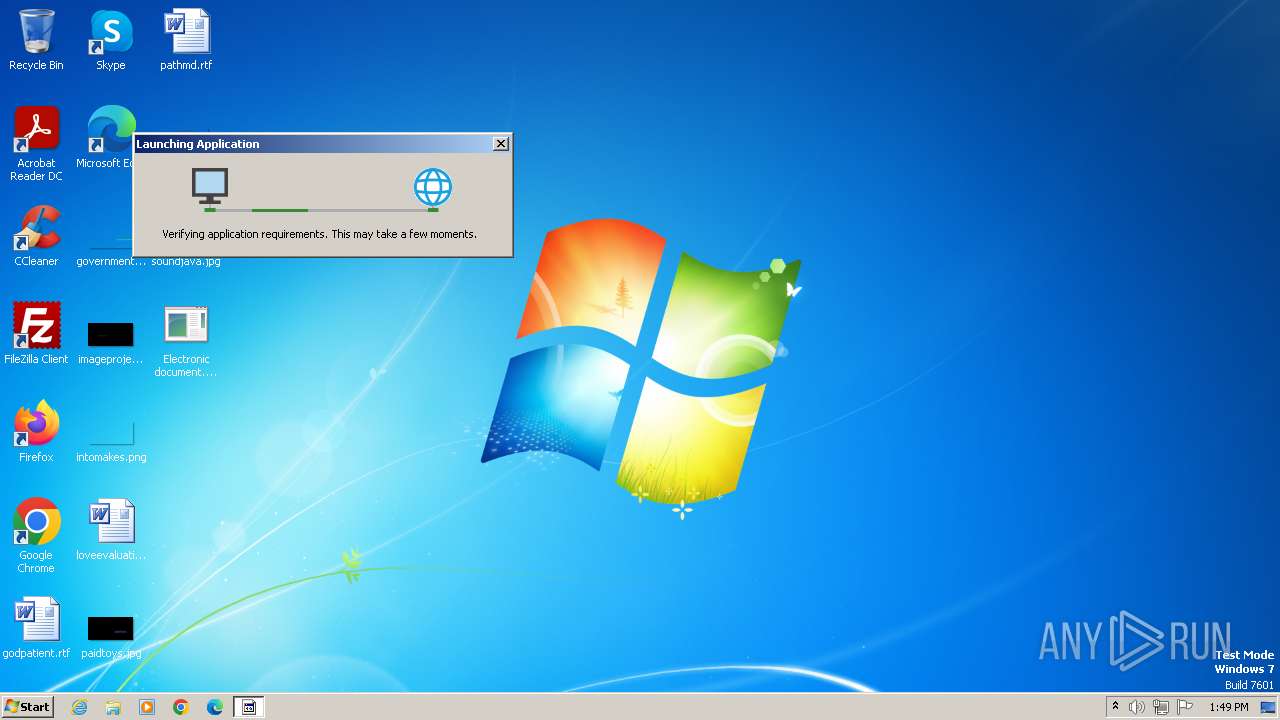Select the loveevaluati... document icon
Image resolution: width=1280 pixels, height=720 pixels.
point(111,529)
